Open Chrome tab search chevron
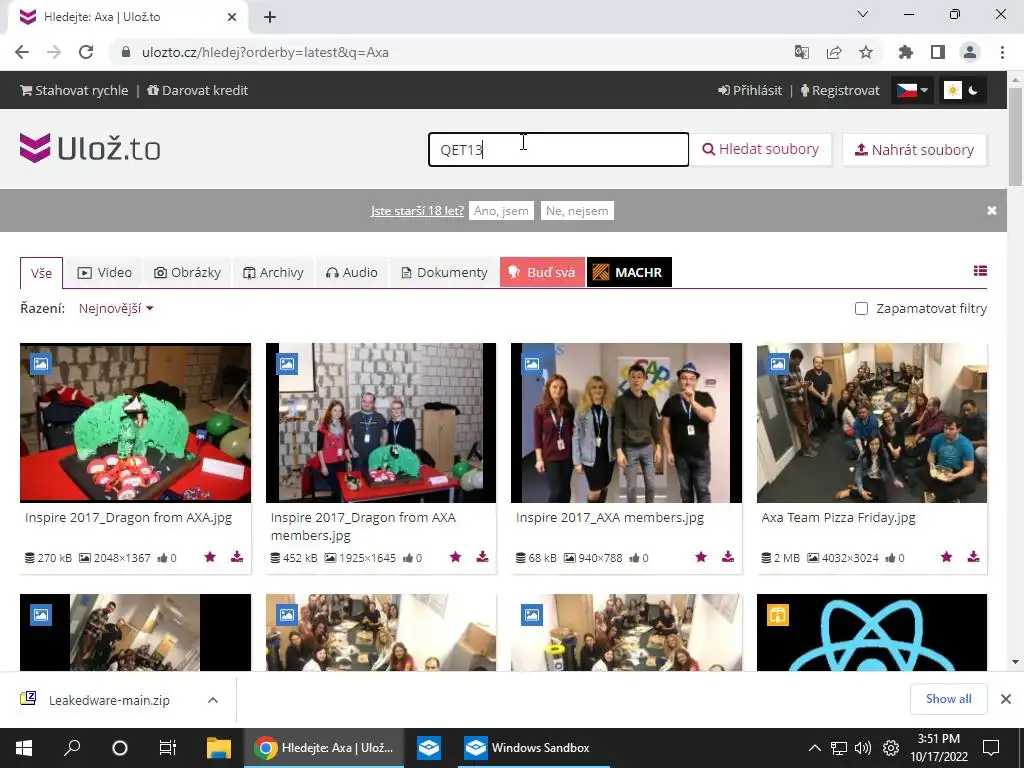 click(863, 14)
